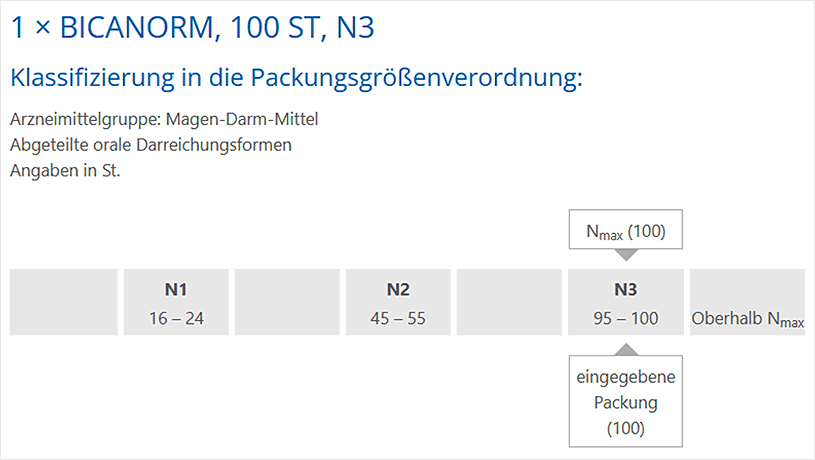The height and width of the screenshot is (460, 815).
Task: Click the bold N2 label
Action: point(398,290)
